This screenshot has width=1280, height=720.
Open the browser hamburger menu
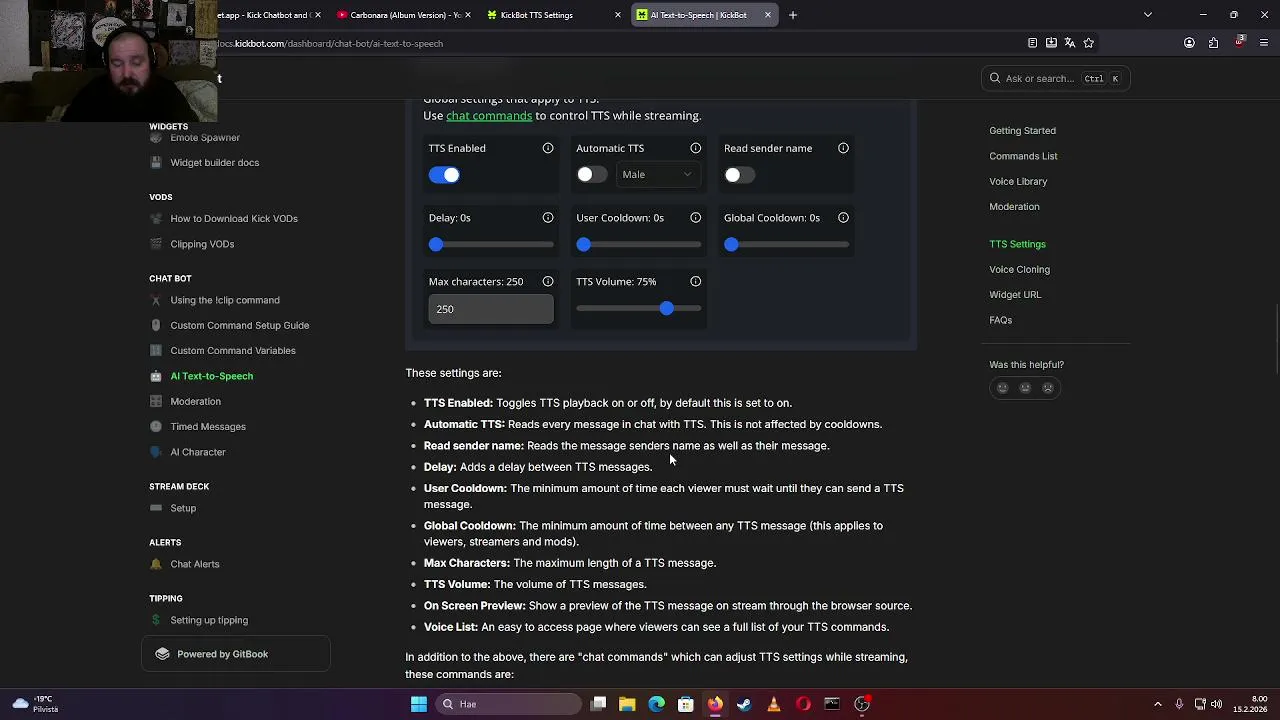(x=1264, y=43)
